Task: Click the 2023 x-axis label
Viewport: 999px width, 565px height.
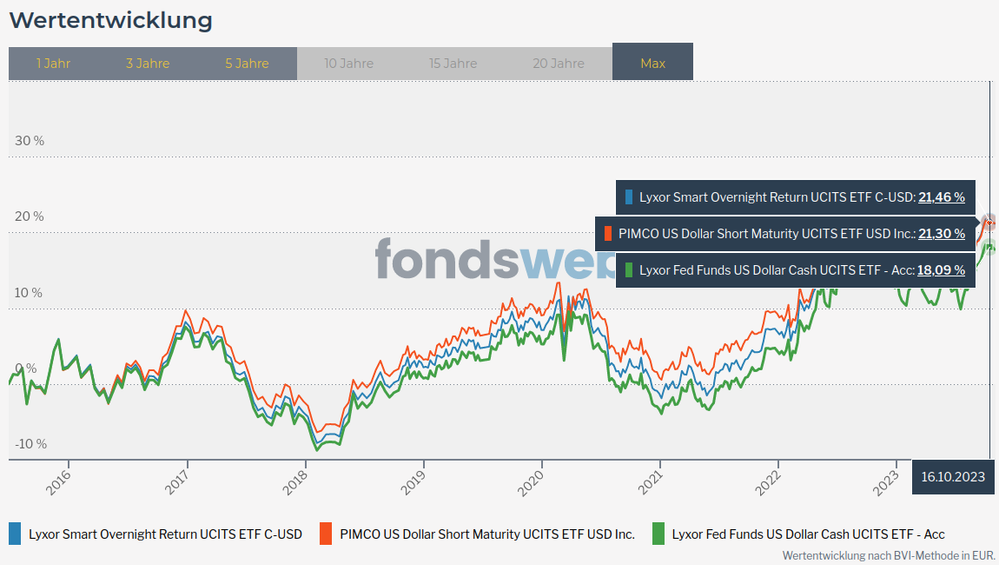Action: click(886, 483)
